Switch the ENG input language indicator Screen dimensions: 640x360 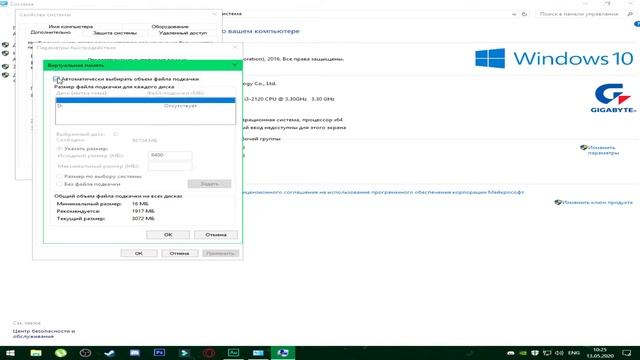574,353
